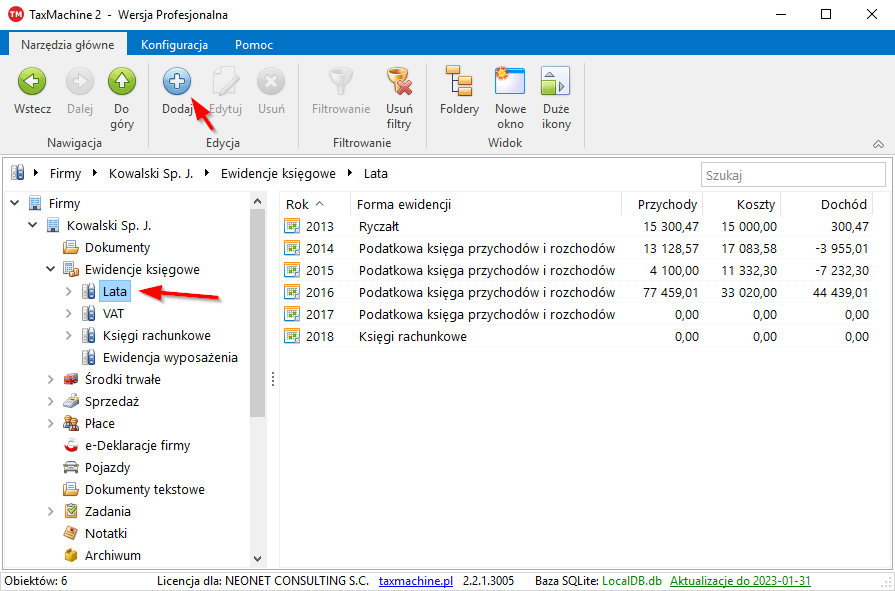Click the Dodaj add icon

[177, 82]
